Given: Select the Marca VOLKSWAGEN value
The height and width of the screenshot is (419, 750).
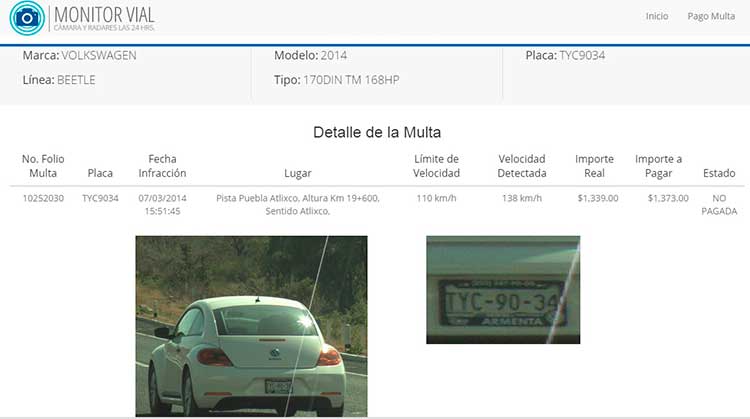Looking at the screenshot, I should pyautogui.click(x=99, y=55).
